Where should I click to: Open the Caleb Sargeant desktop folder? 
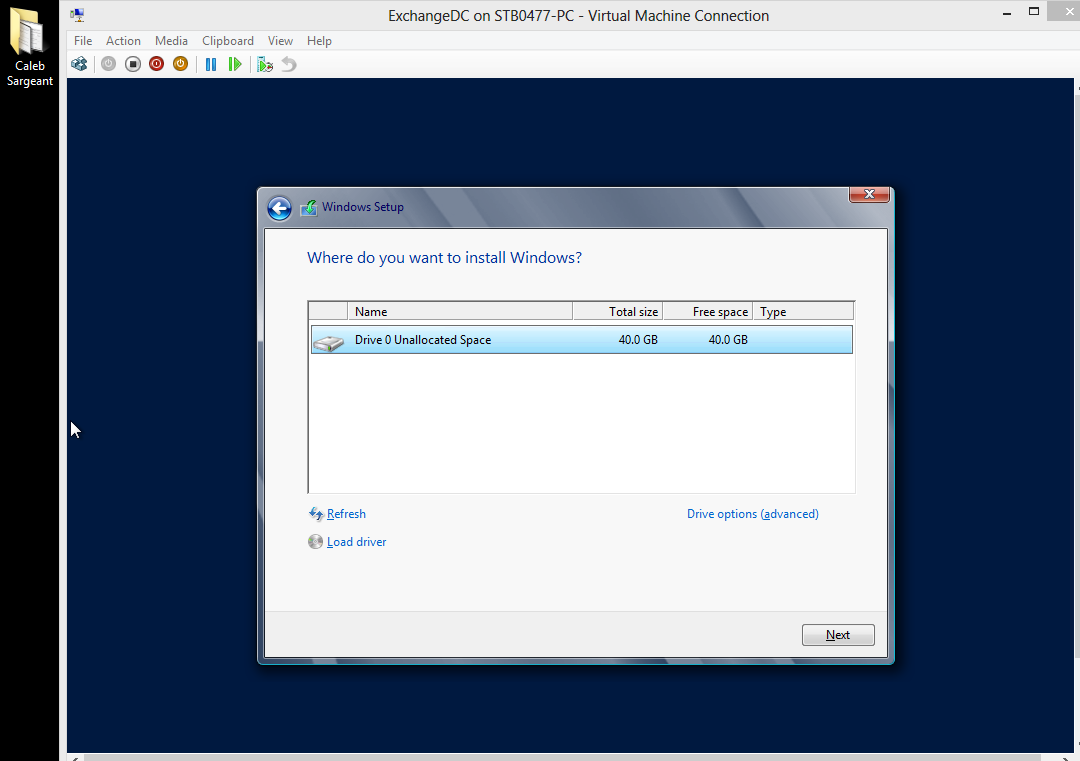coord(29,47)
